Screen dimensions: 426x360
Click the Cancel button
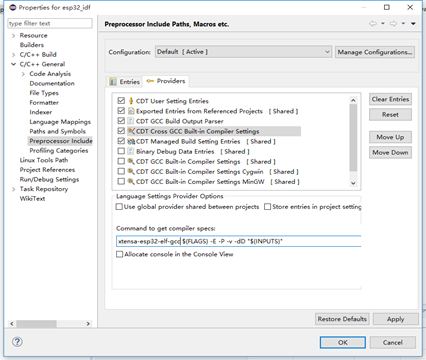click(393, 342)
